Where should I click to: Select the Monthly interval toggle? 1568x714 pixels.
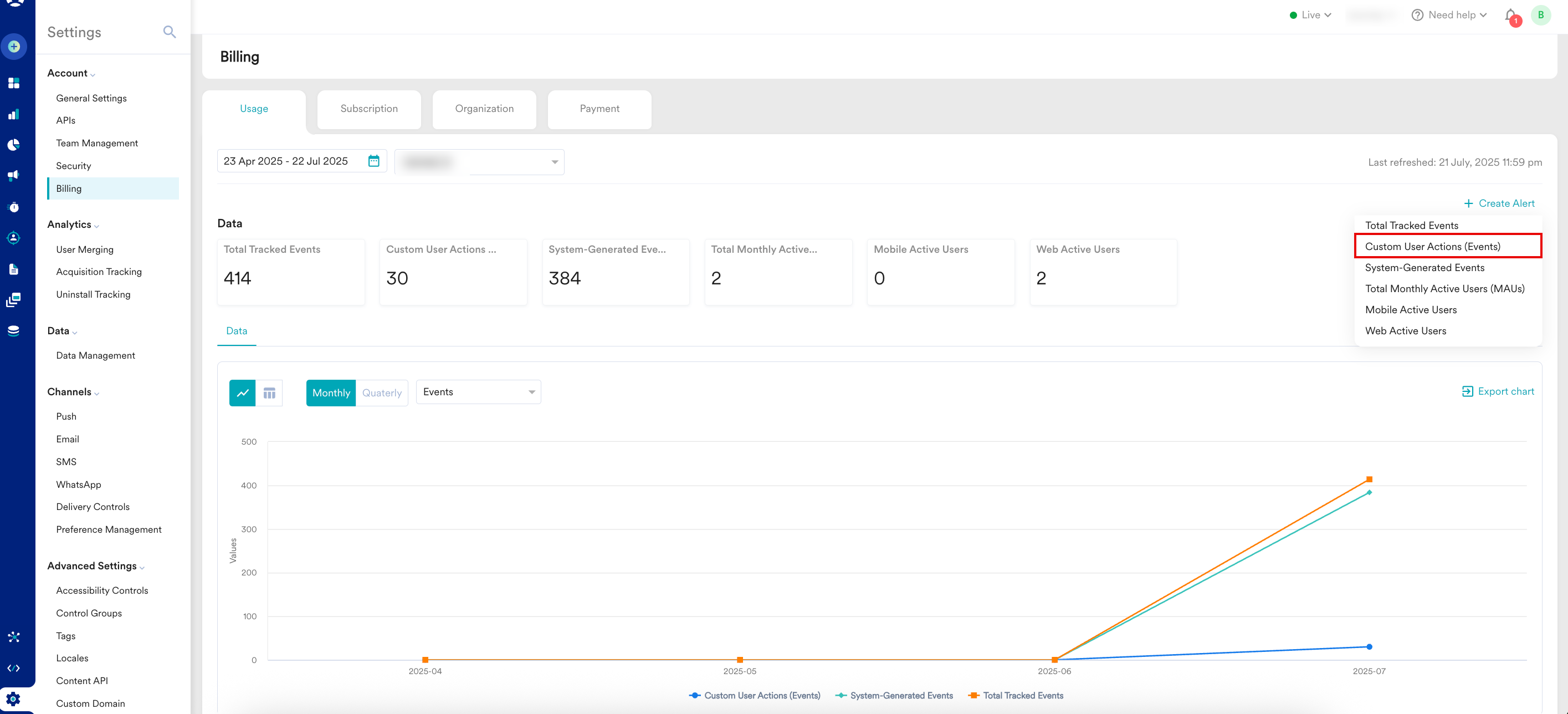coord(331,393)
